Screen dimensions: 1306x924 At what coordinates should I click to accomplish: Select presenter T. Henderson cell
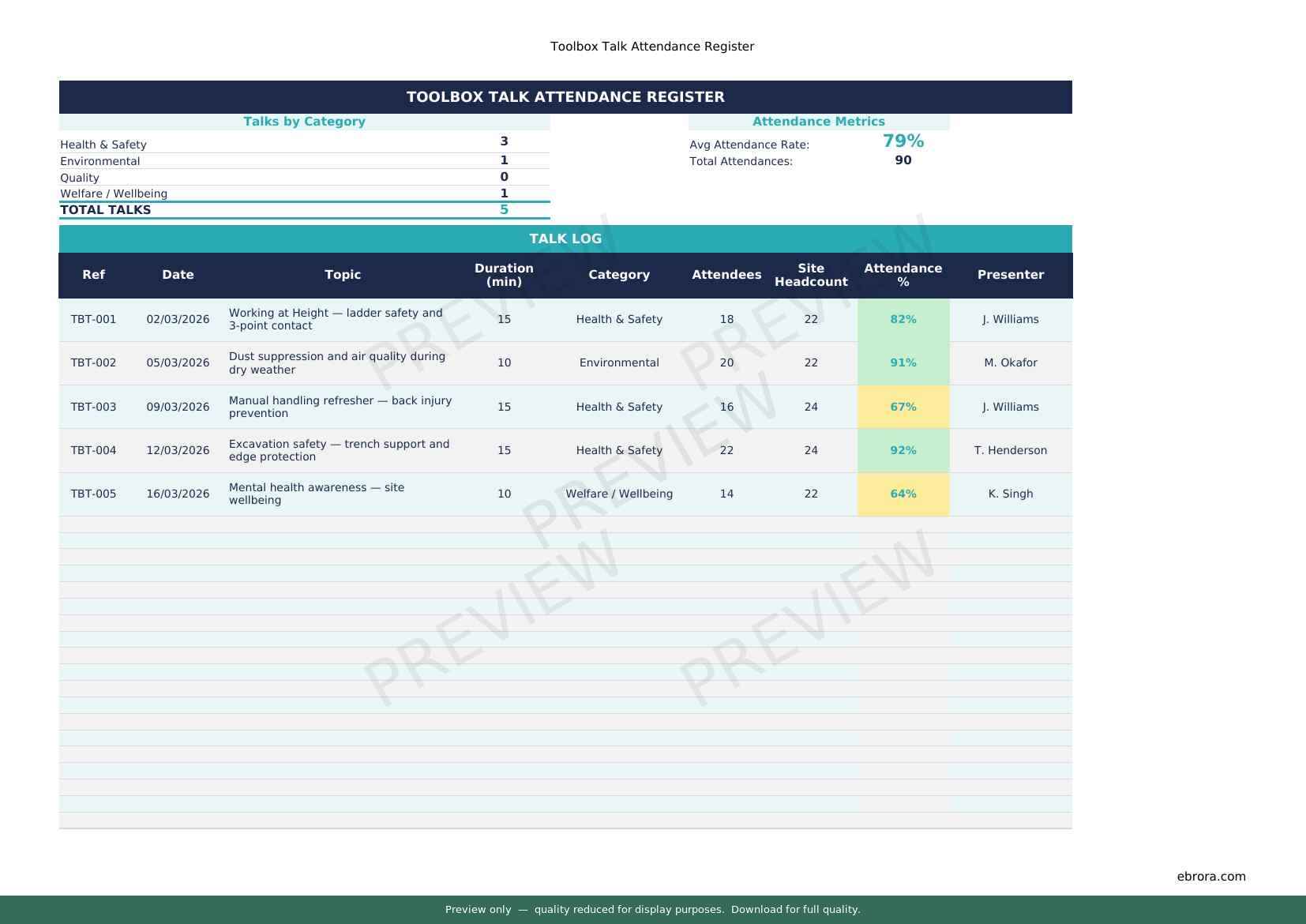click(1010, 450)
